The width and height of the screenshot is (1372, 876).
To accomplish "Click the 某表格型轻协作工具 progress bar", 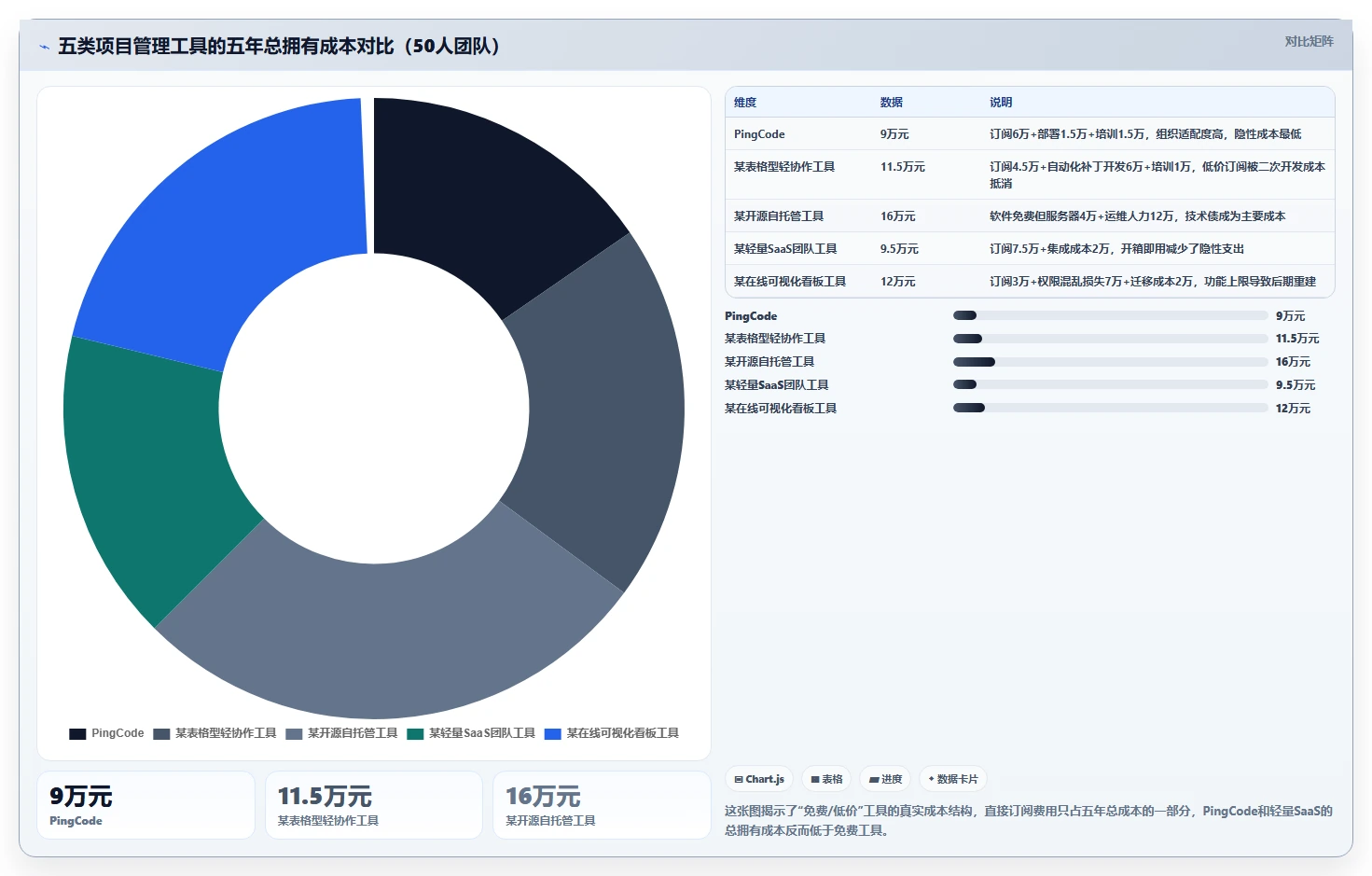I will [1110, 339].
